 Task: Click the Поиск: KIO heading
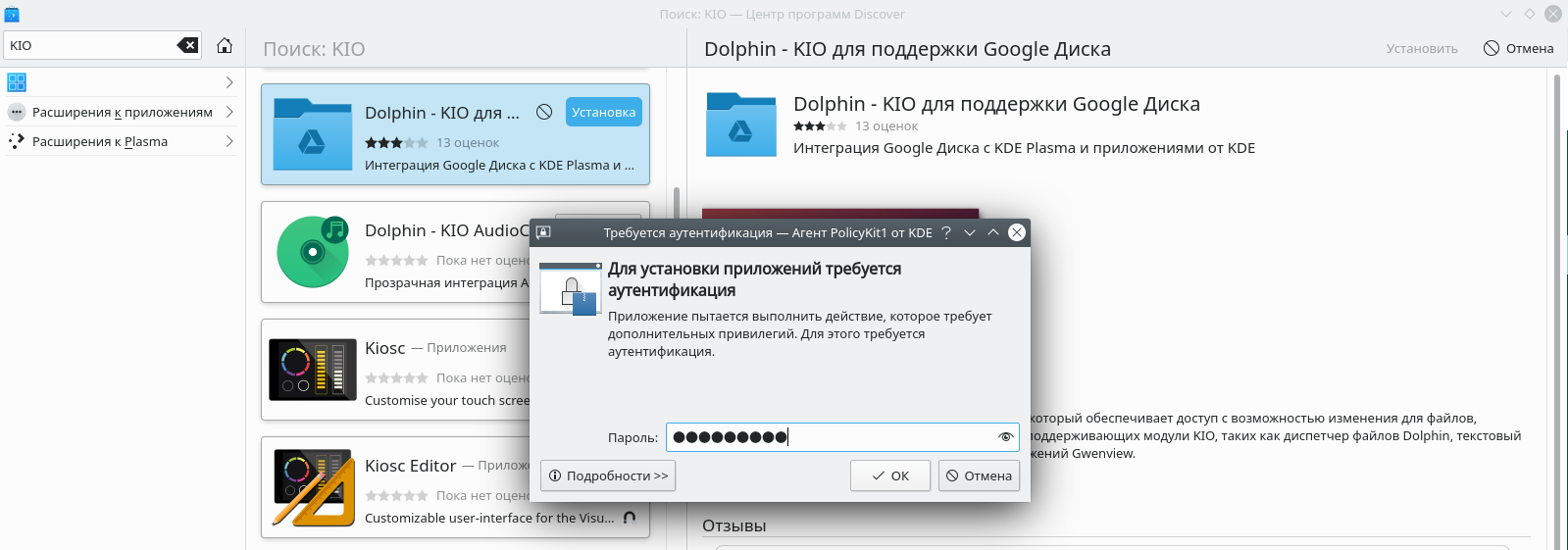[x=314, y=49]
